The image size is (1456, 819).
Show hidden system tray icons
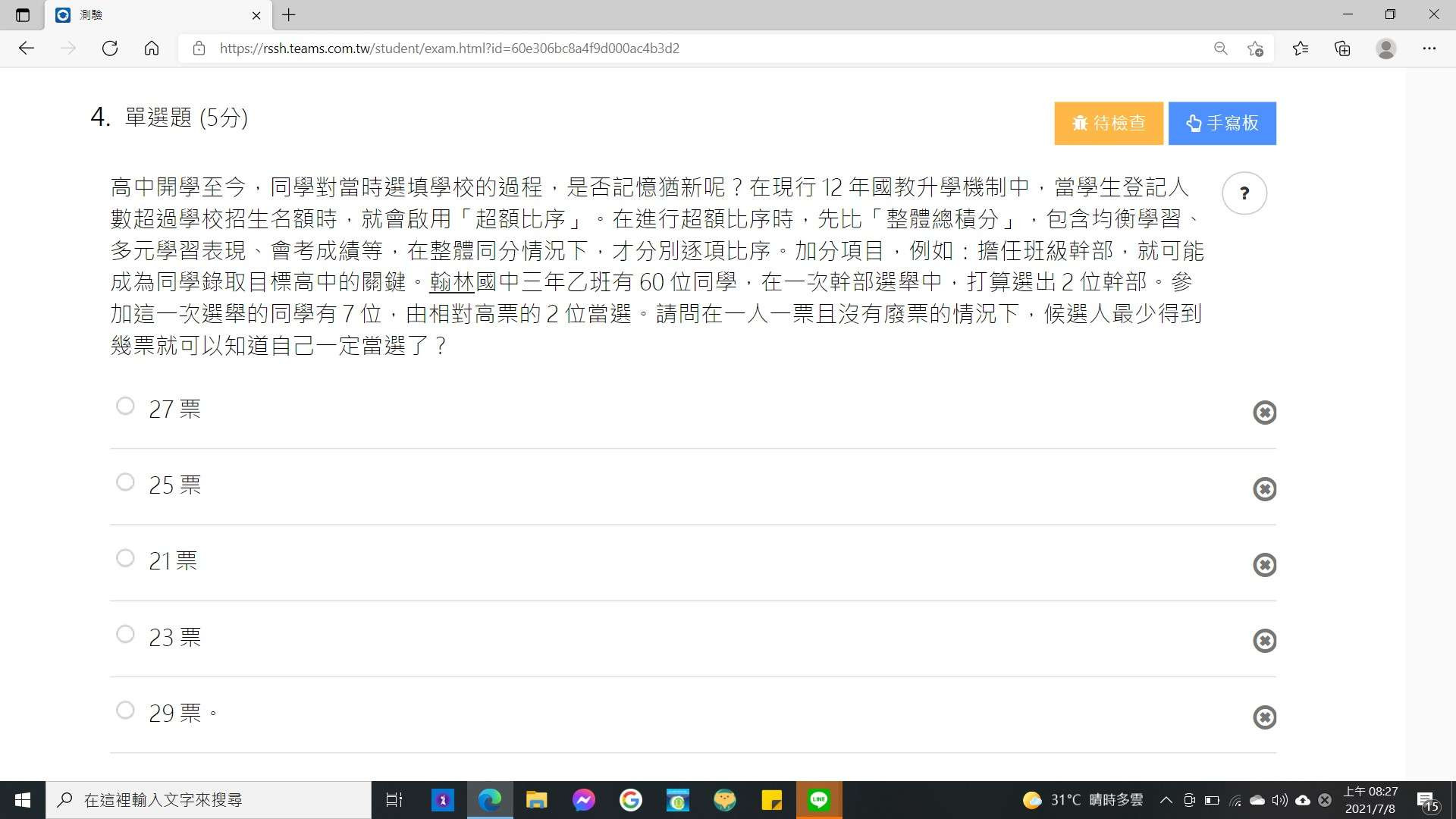point(1166,800)
